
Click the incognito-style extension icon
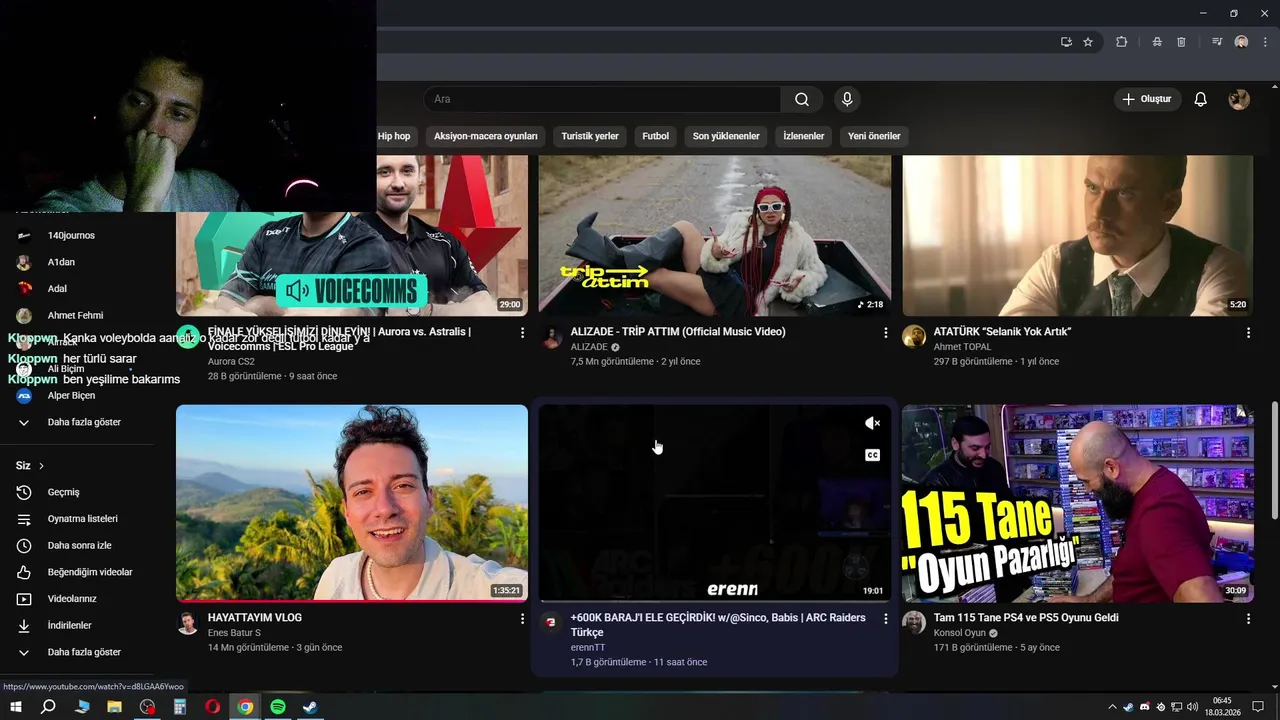tap(1156, 42)
